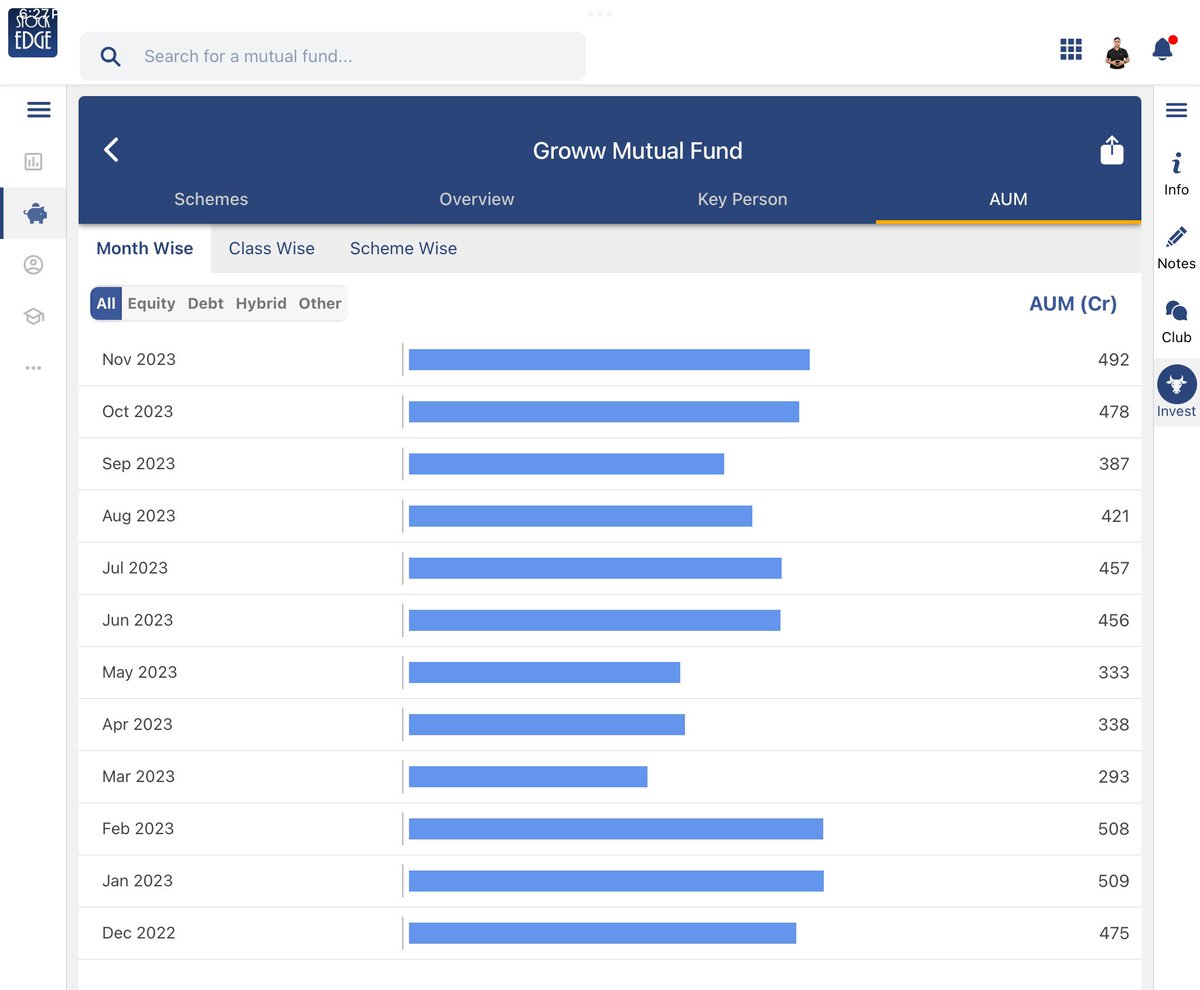Open the account person sidebar icon
Screen dimensions: 1200x990
(34, 265)
